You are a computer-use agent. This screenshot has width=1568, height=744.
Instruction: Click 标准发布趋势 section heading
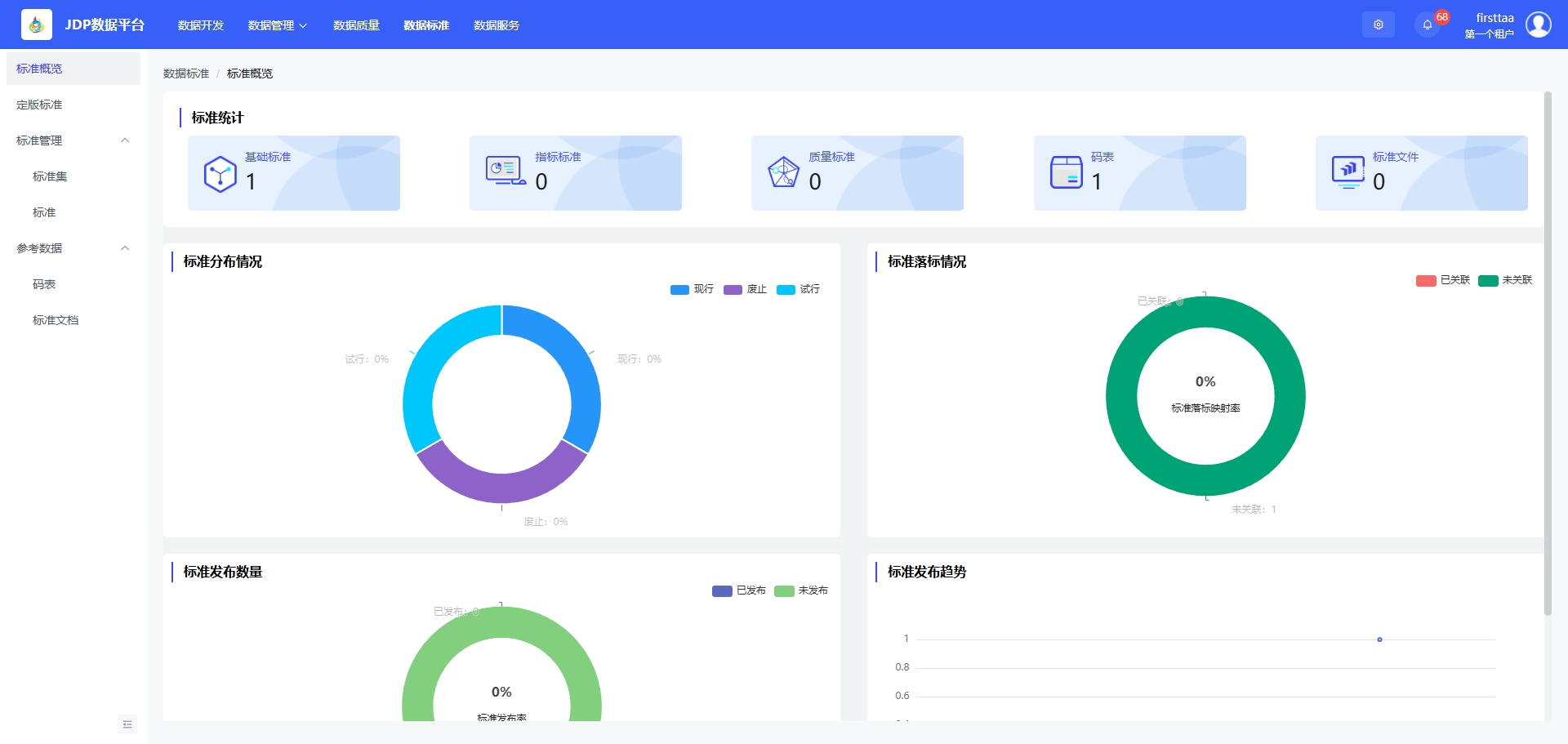click(927, 572)
